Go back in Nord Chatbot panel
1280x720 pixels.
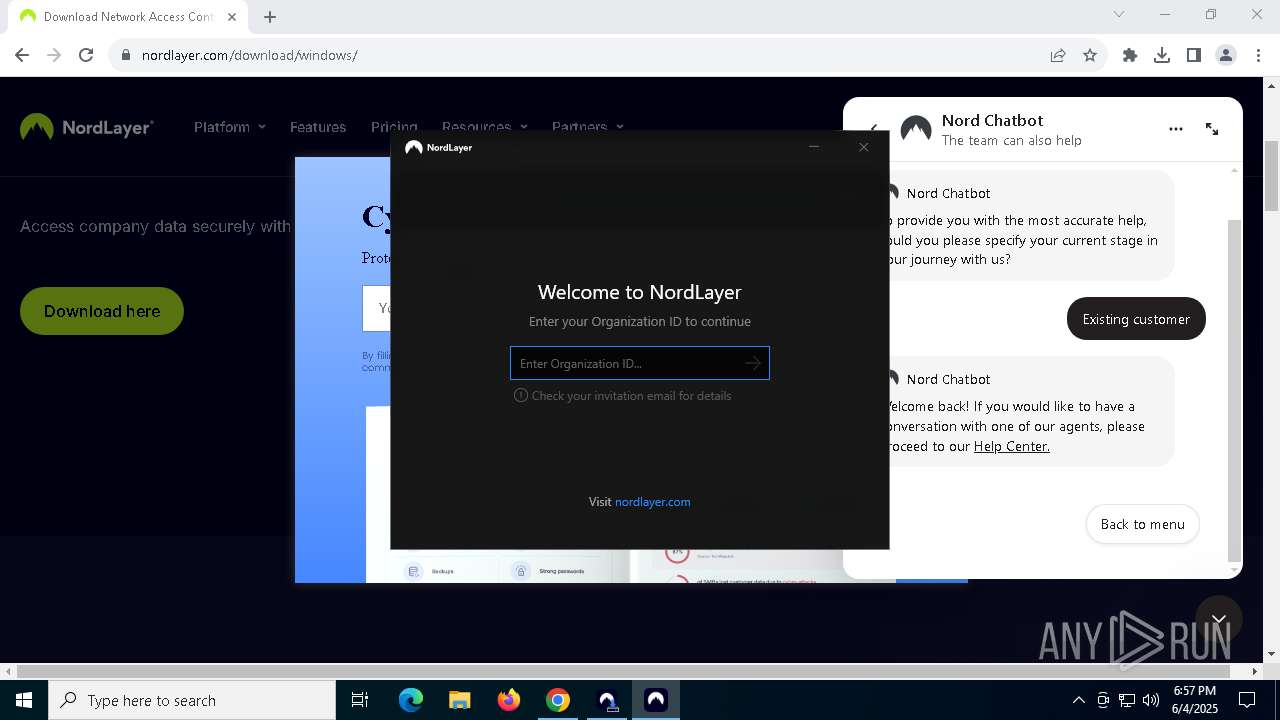point(872,129)
